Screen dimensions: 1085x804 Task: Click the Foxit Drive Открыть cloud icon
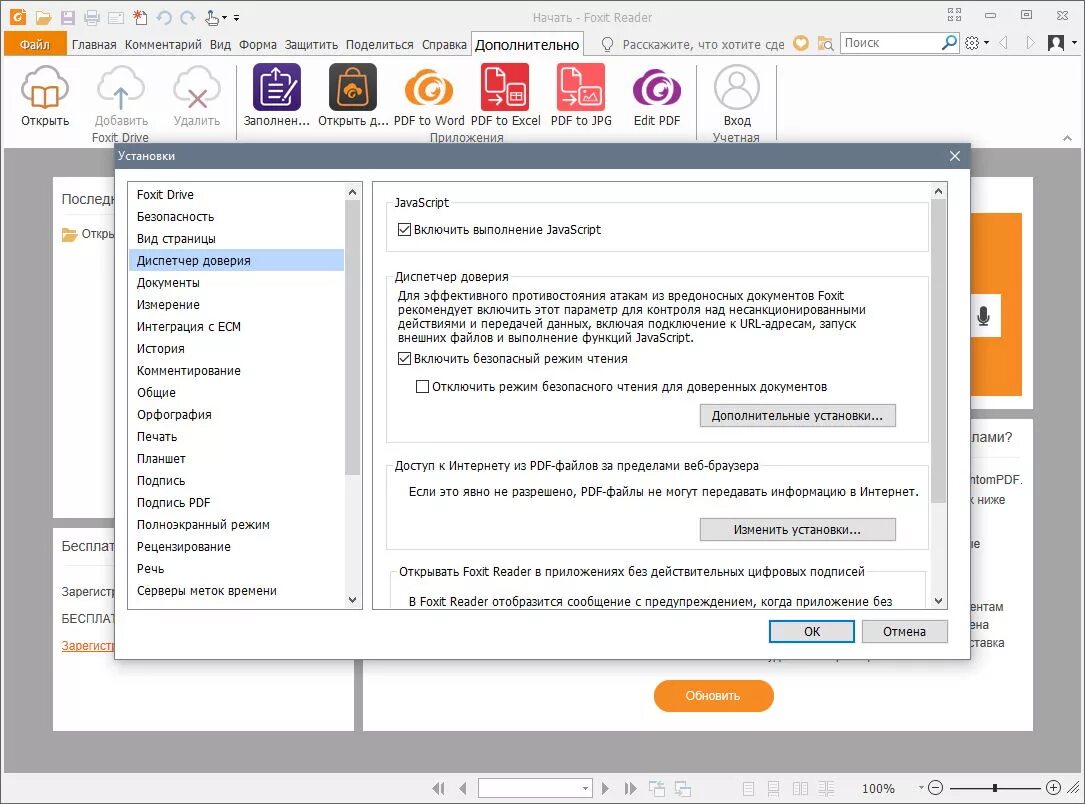[x=45, y=89]
